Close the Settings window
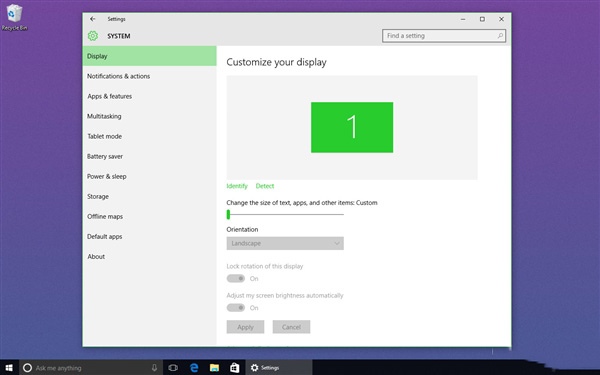This screenshot has width=600, height=375. [501, 19]
